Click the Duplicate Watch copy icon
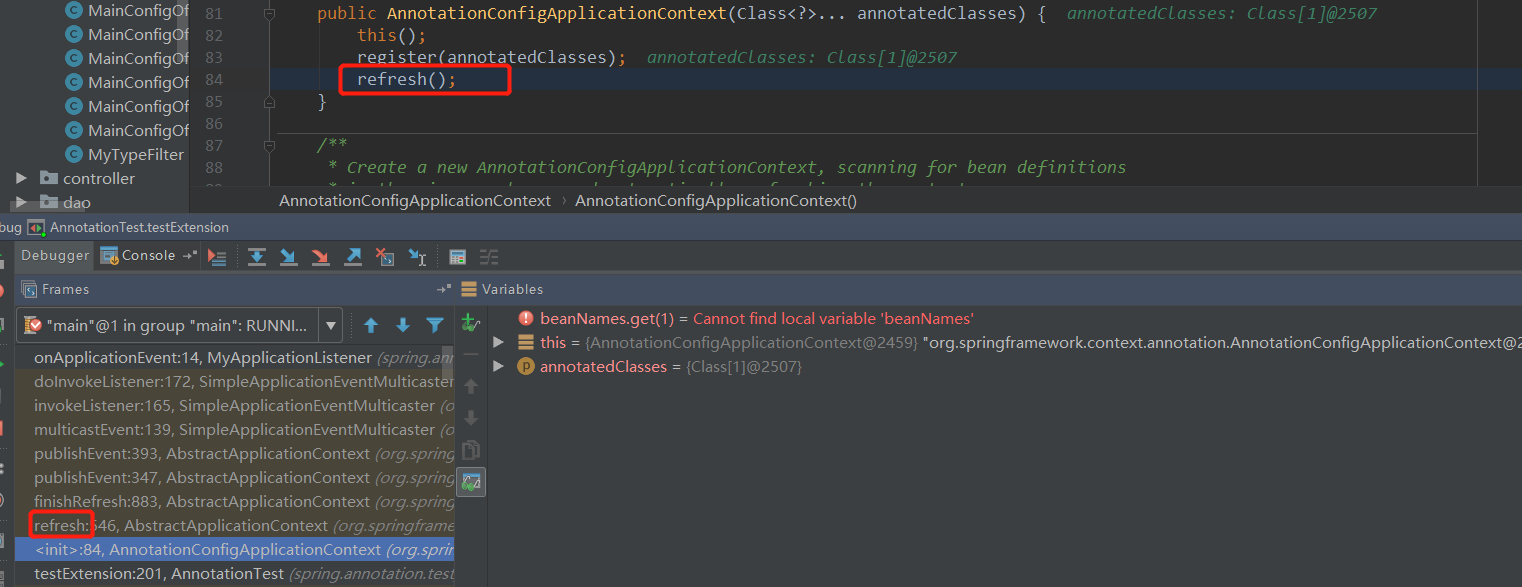1522x587 pixels. pyautogui.click(x=471, y=450)
